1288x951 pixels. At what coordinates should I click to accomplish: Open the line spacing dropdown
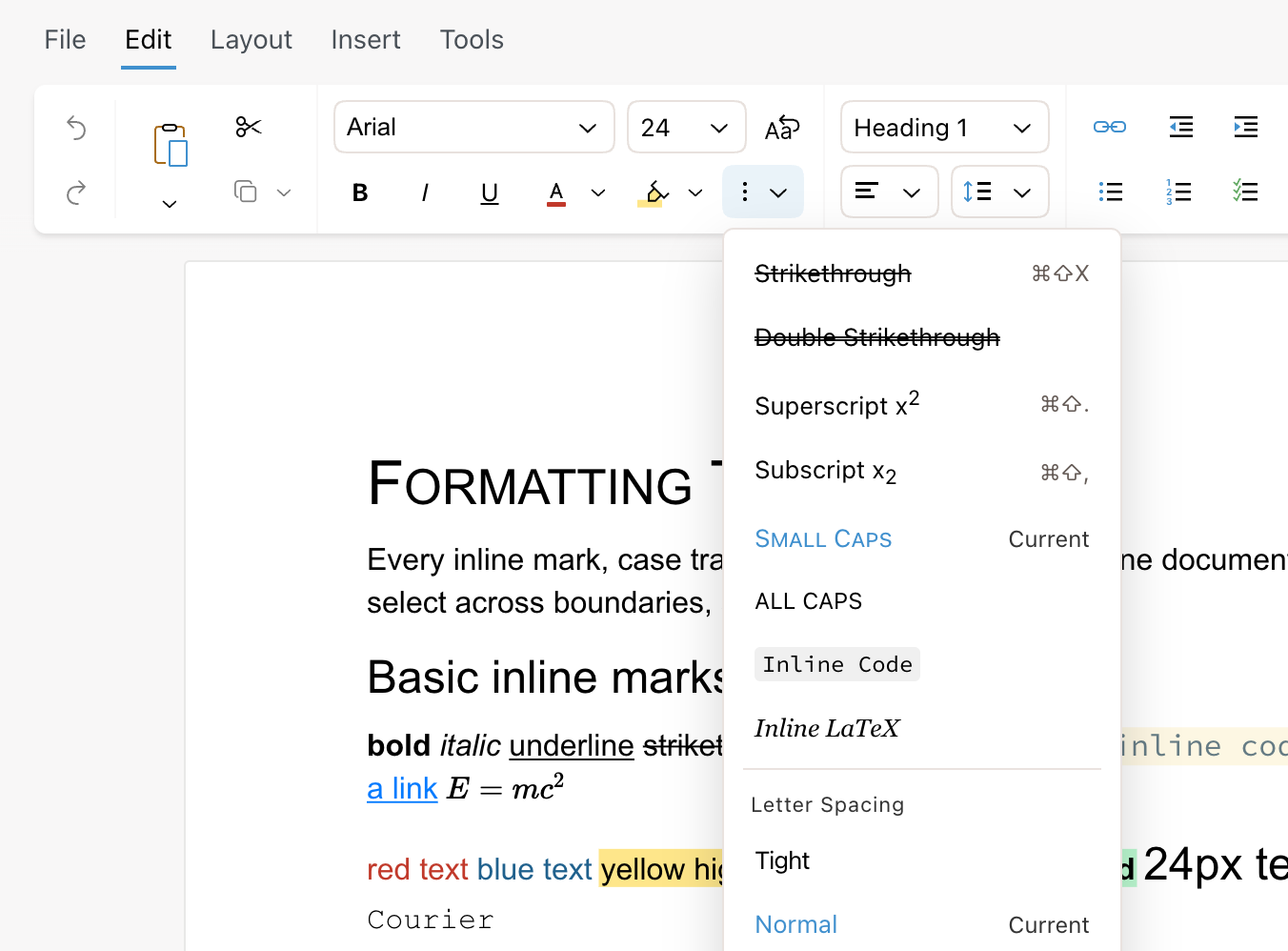[x=1000, y=192]
